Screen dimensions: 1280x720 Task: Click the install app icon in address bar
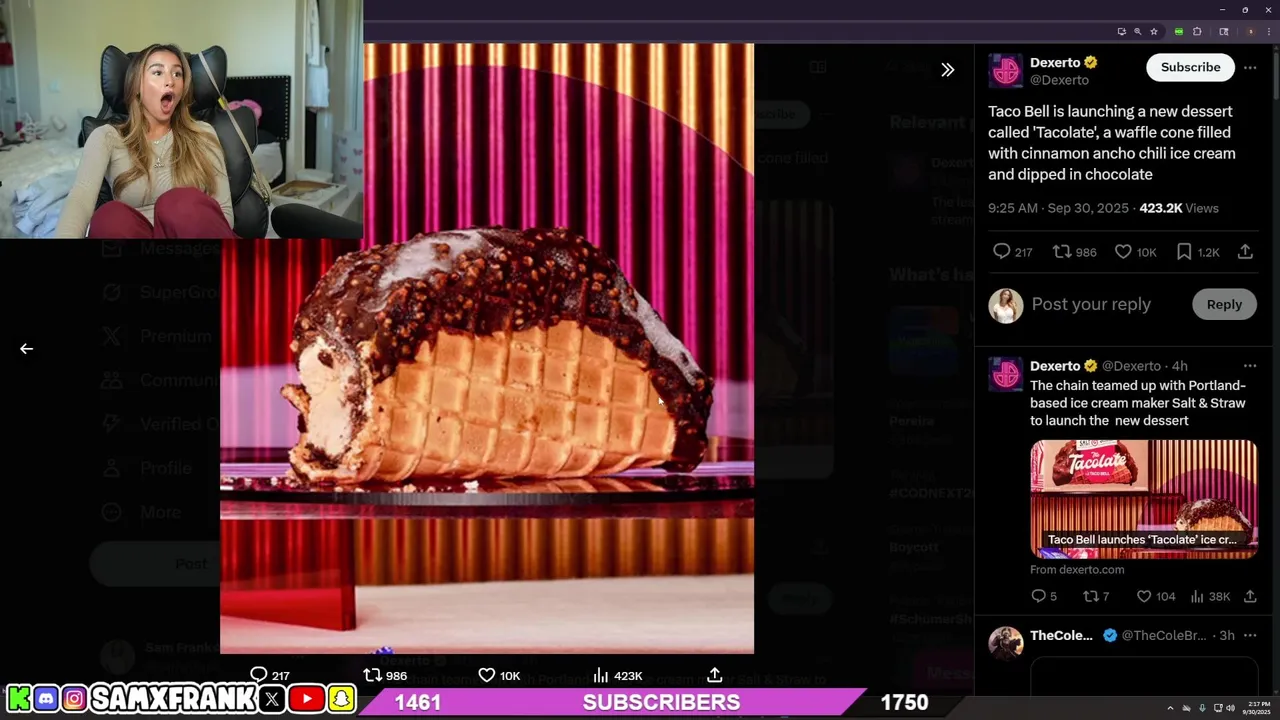pyautogui.click(x=1121, y=32)
